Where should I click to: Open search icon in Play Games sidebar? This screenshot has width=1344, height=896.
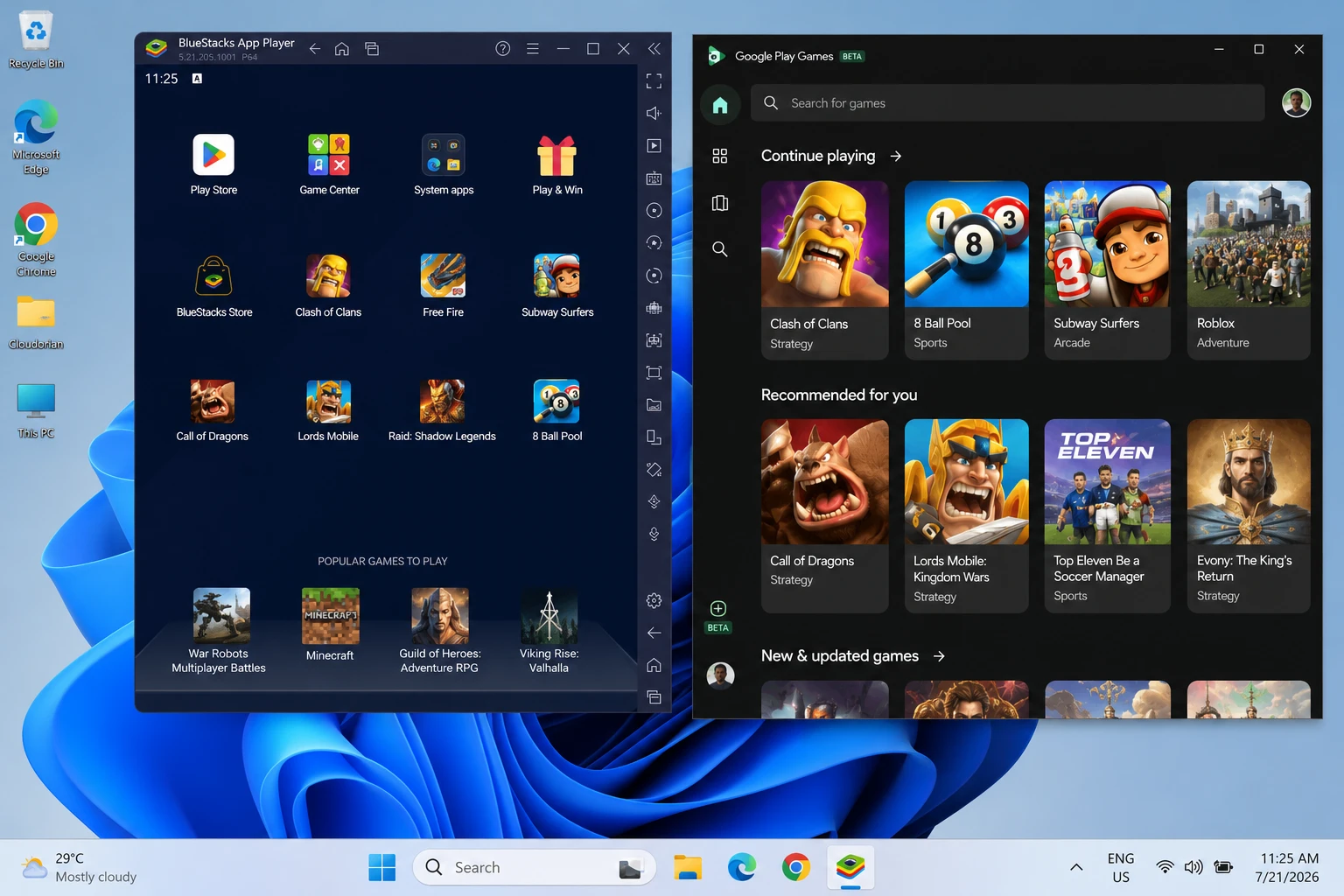tap(720, 249)
